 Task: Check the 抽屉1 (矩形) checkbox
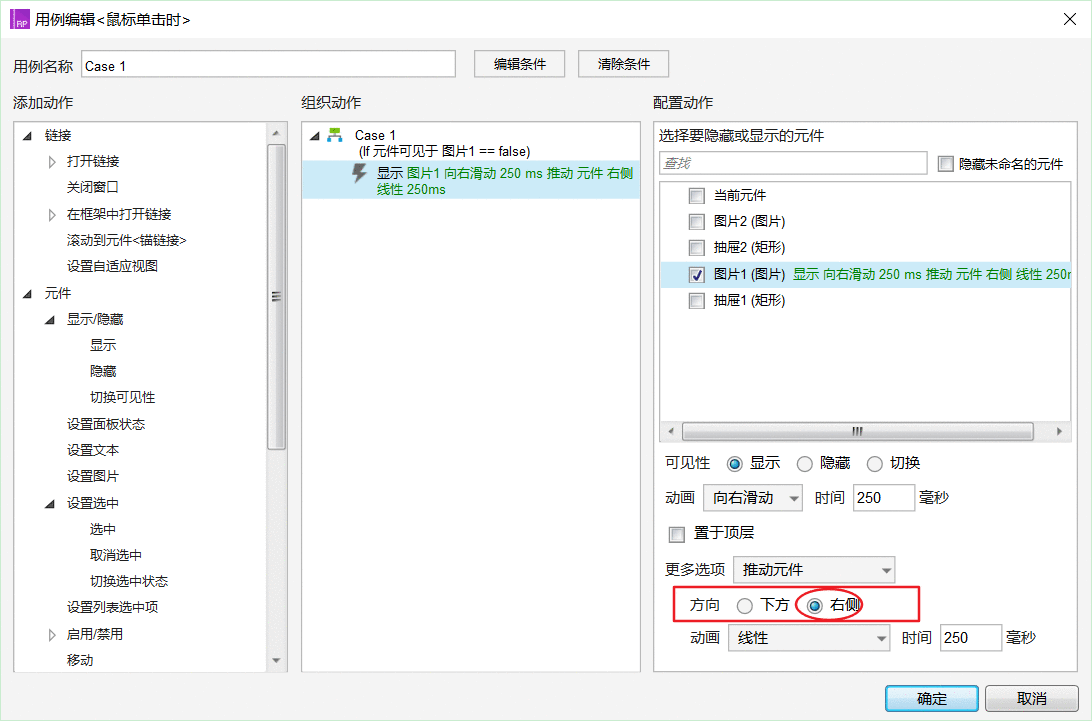[x=696, y=301]
